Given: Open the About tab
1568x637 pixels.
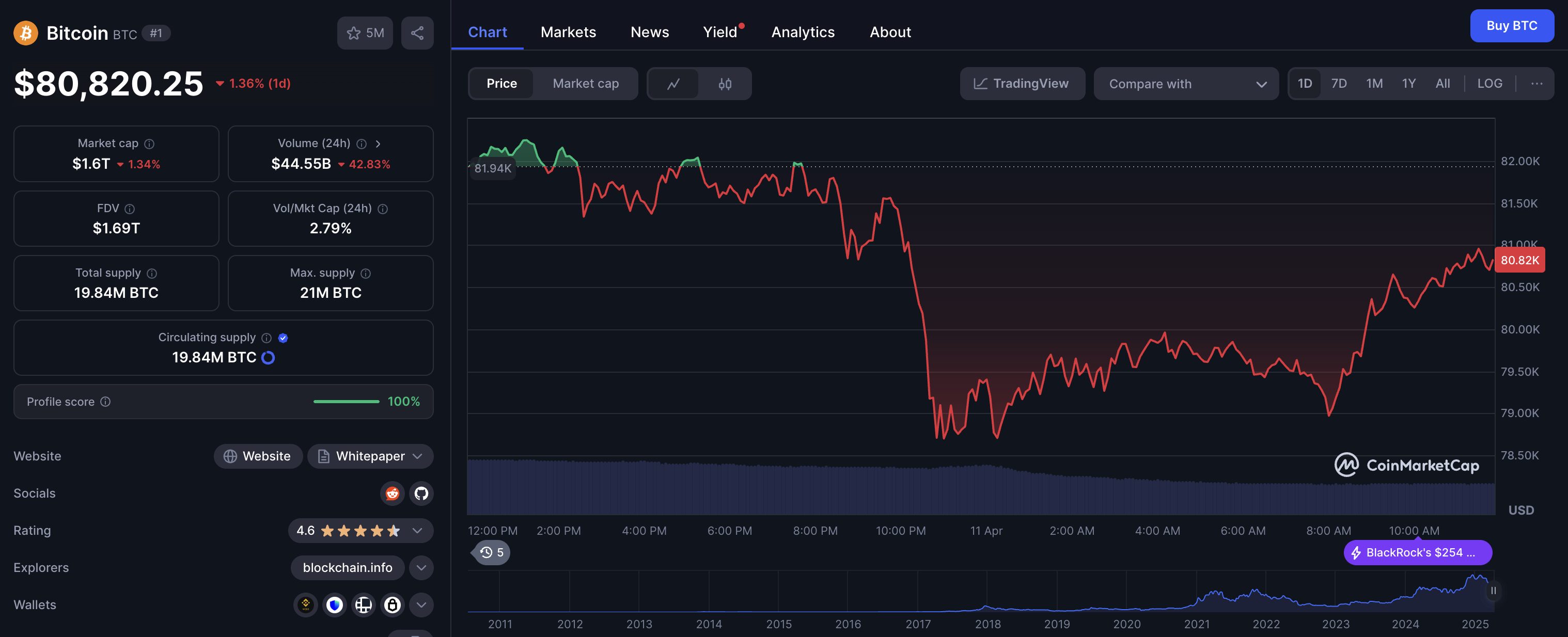Looking at the screenshot, I should coord(890,32).
